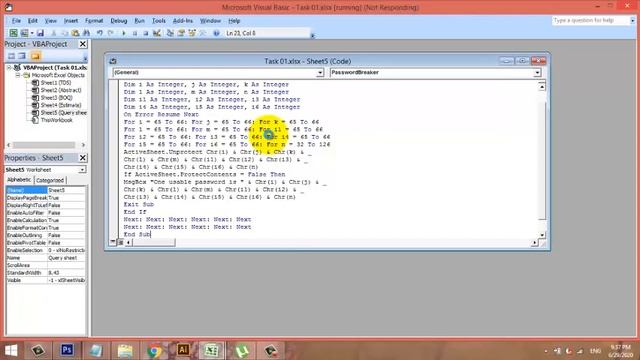The image size is (640, 360).
Task: Open Photoshop from the taskbar
Action: (67, 351)
